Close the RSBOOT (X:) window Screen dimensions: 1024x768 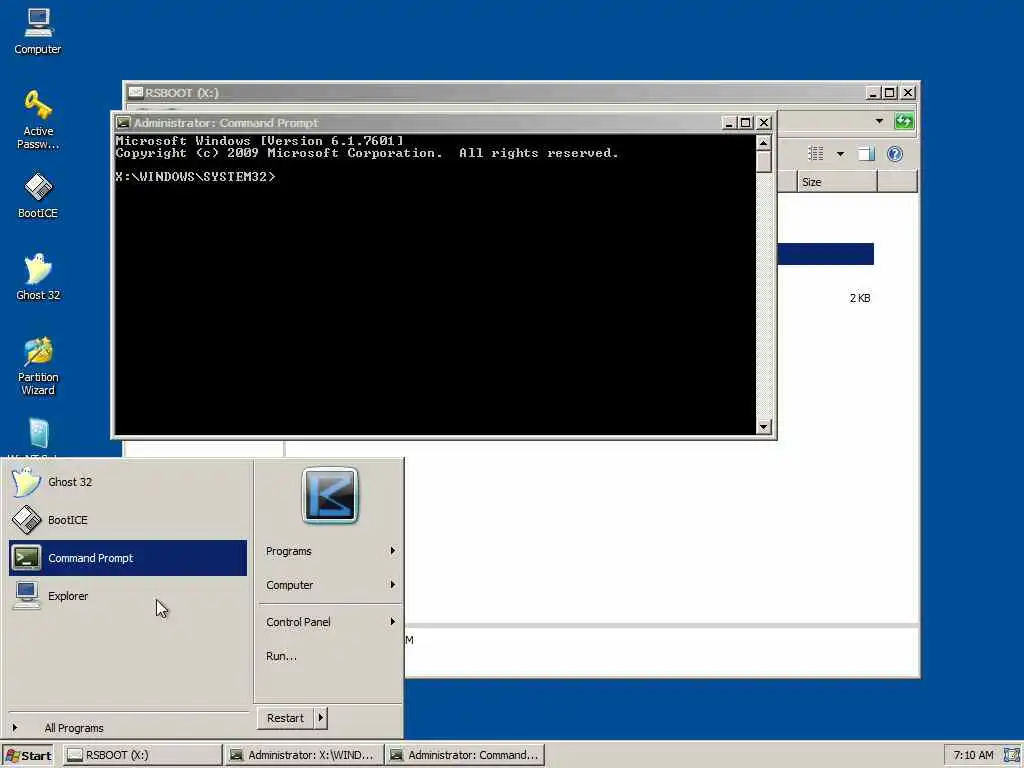coord(908,93)
